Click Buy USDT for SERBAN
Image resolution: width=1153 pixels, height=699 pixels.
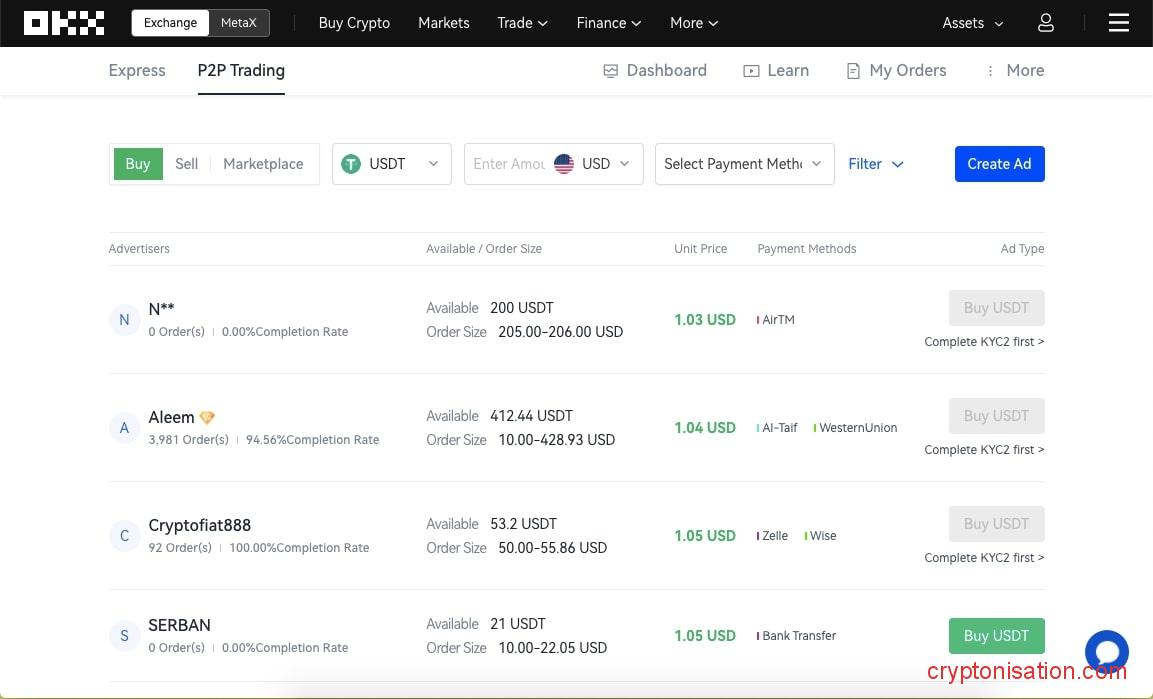[x=996, y=636]
